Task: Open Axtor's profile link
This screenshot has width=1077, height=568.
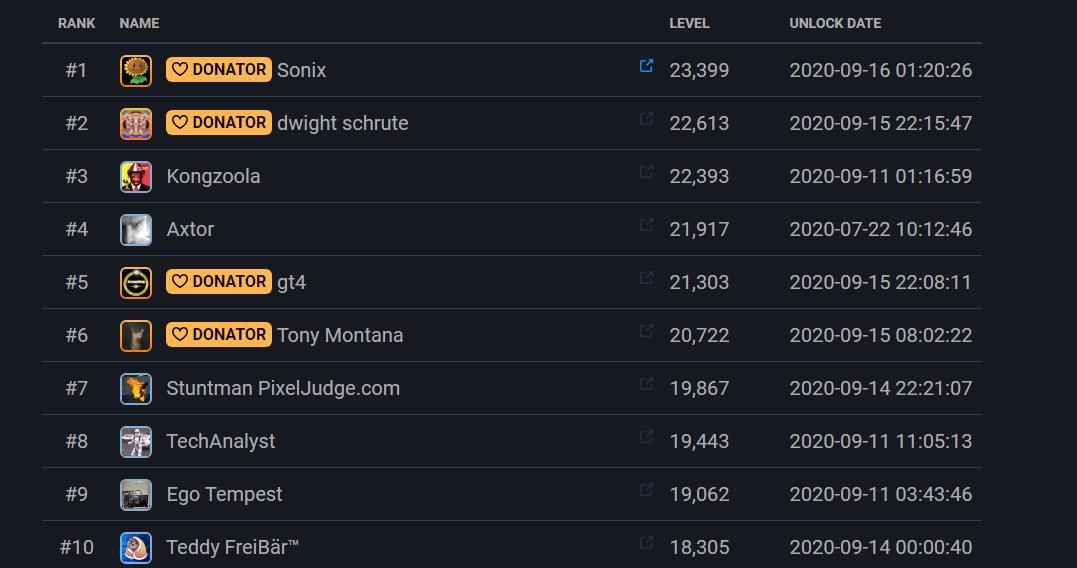Action: tap(190, 229)
